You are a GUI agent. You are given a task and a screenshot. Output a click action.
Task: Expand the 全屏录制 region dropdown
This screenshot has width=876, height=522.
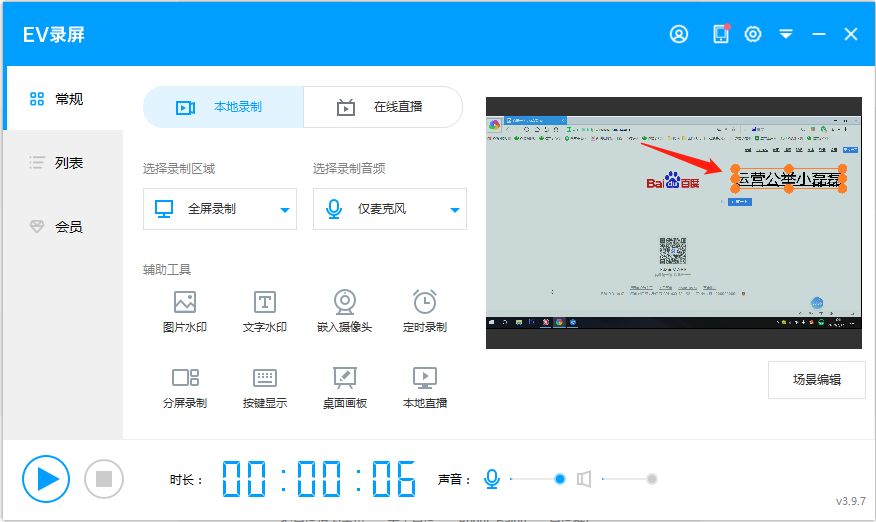(220, 209)
